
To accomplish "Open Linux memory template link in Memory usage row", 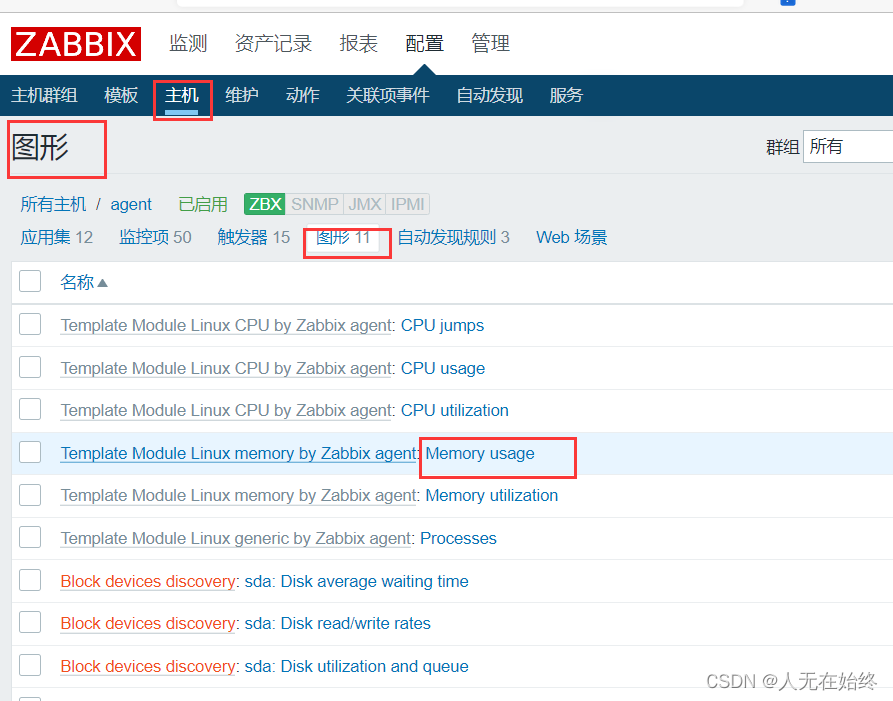I will click(x=239, y=453).
